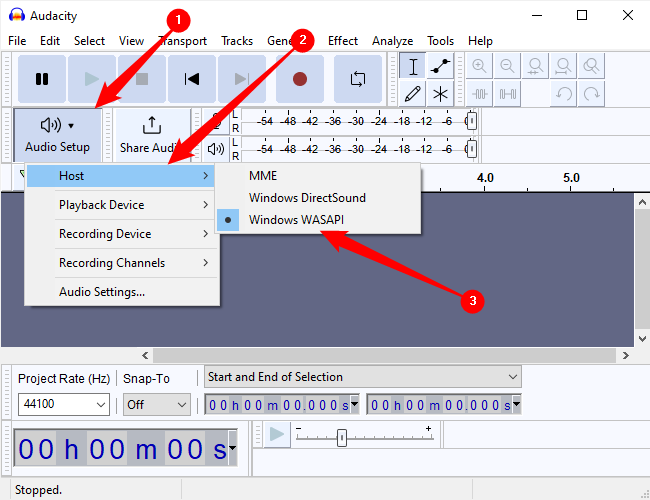Choose the MME host option
This screenshot has height=500, width=650.
pos(263,175)
